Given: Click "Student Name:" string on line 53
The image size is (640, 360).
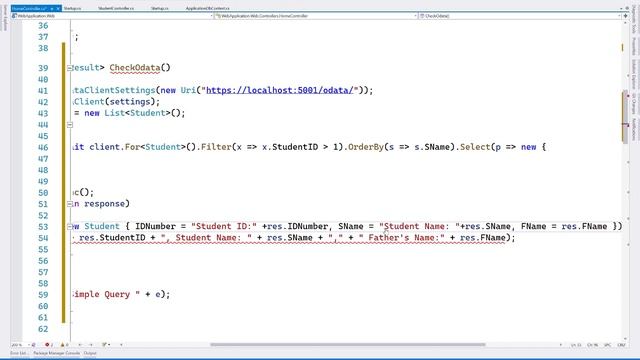Looking at the screenshot, I should pyautogui.click(x=420, y=227).
